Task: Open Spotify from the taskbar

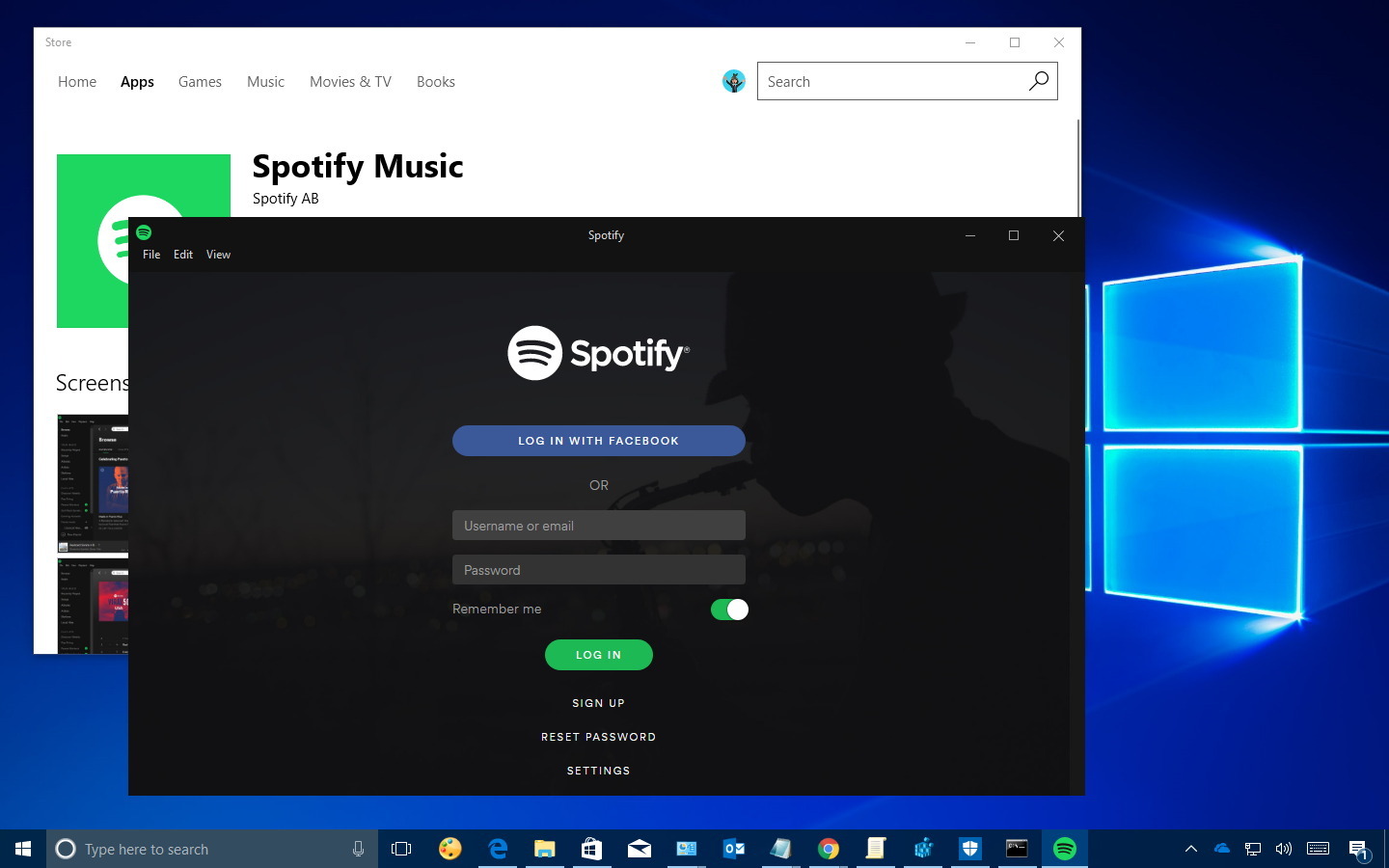Action: [x=1064, y=849]
